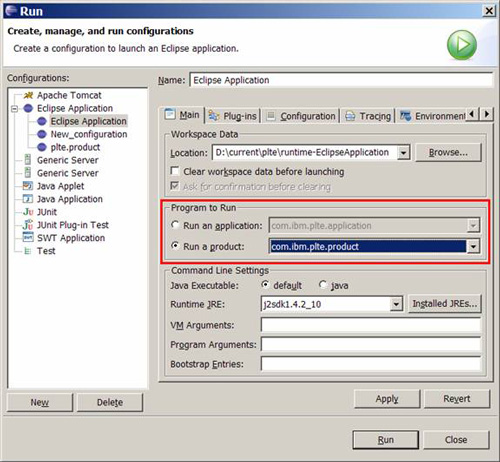500x462 pixels.
Task: Click the Test configuration icon
Action: point(28,251)
